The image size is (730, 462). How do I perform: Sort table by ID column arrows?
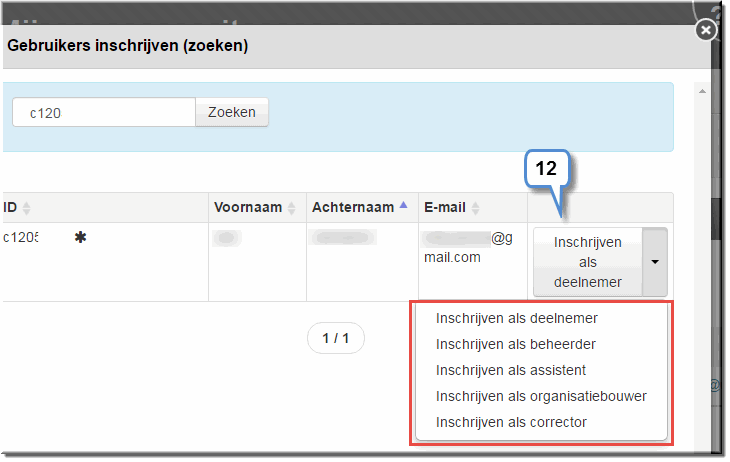[27, 208]
